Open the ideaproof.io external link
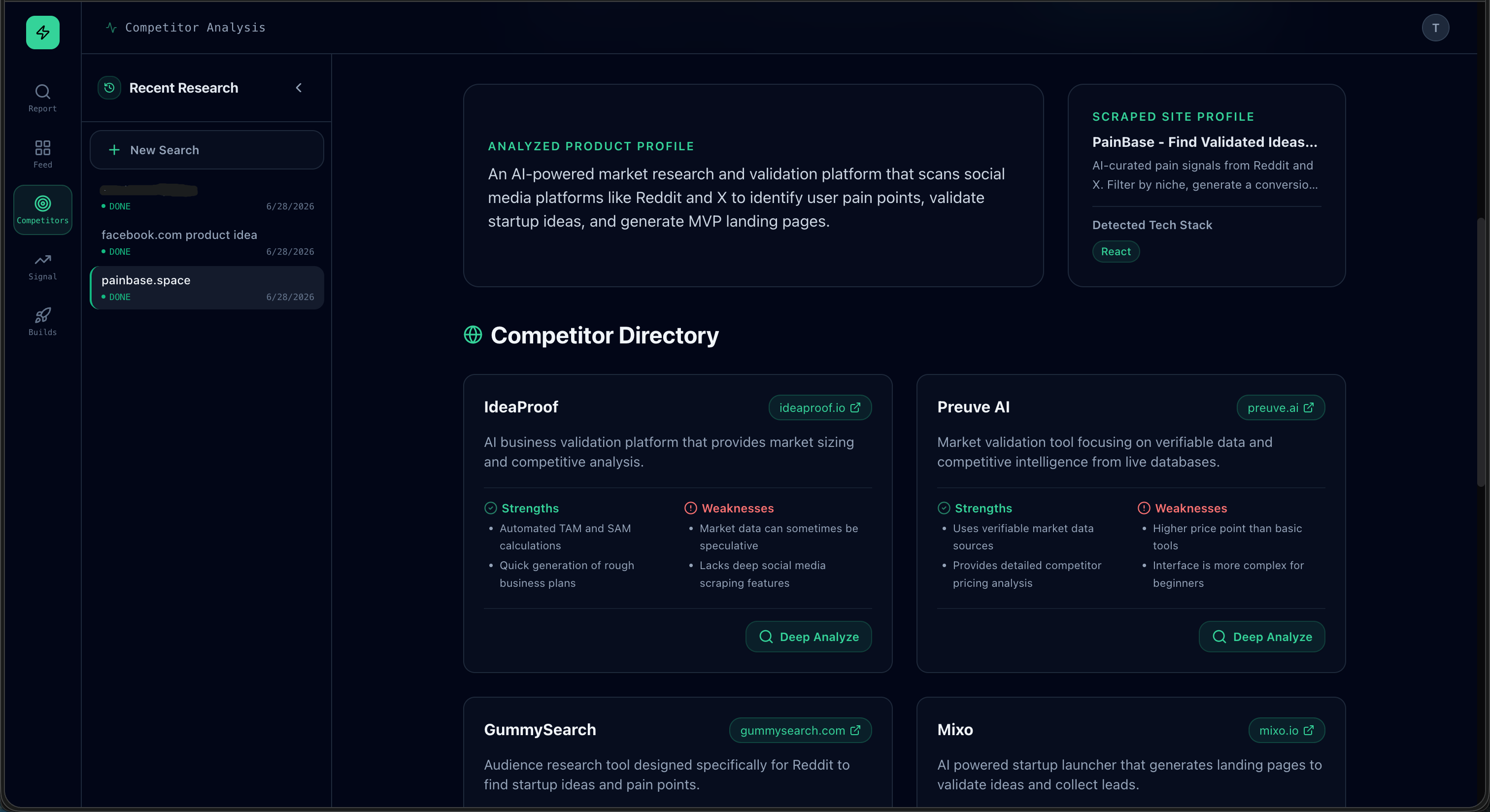Image resolution: width=1490 pixels, height=812 pixels. 819,408
